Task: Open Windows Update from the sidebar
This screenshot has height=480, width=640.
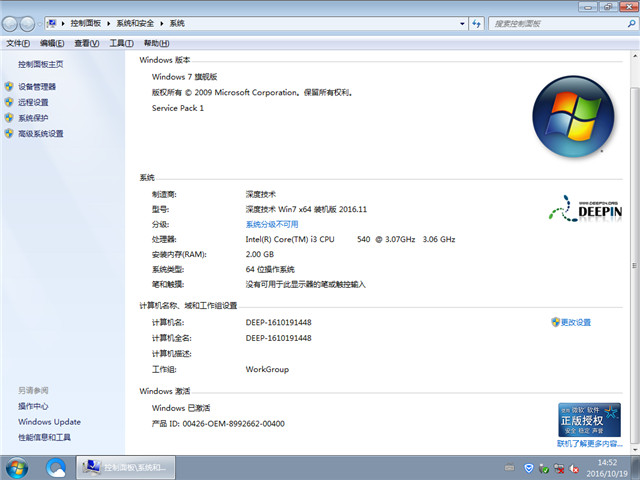Action: [49, 422]
